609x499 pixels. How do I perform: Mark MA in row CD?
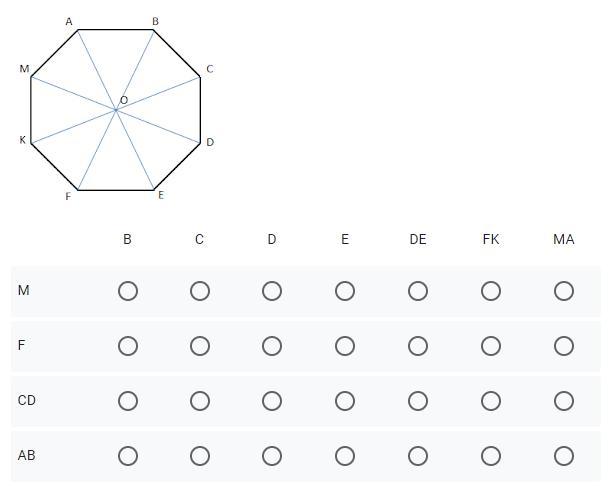(x=564, y=401)
